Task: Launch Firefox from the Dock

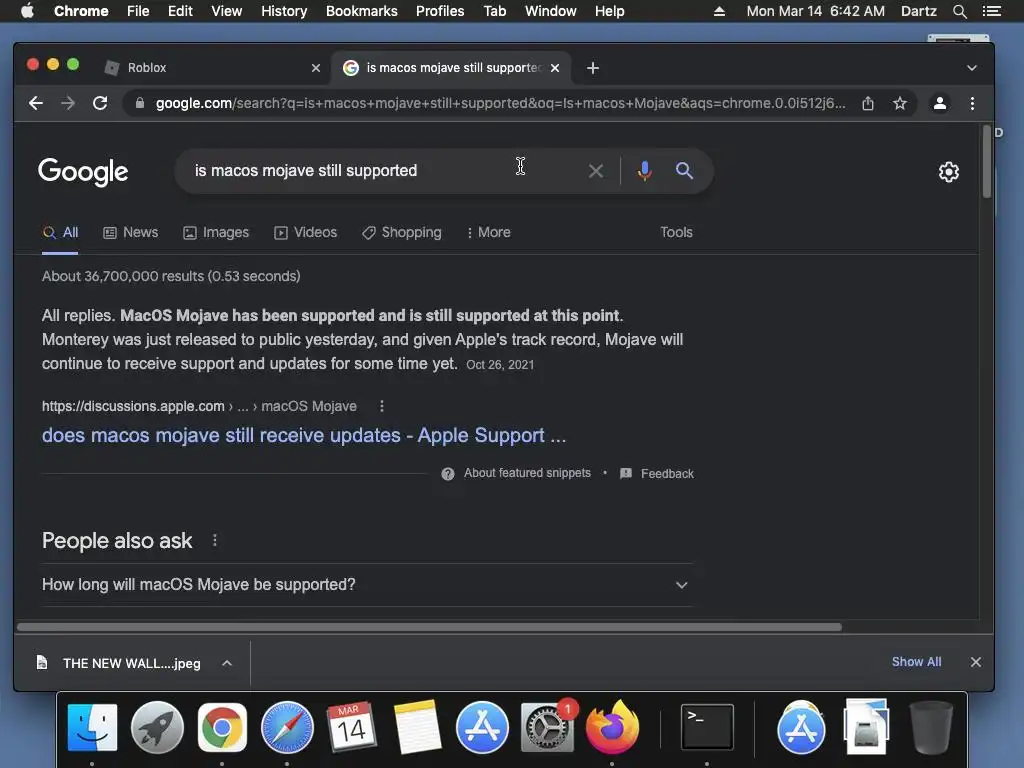Action: (612, 727)
